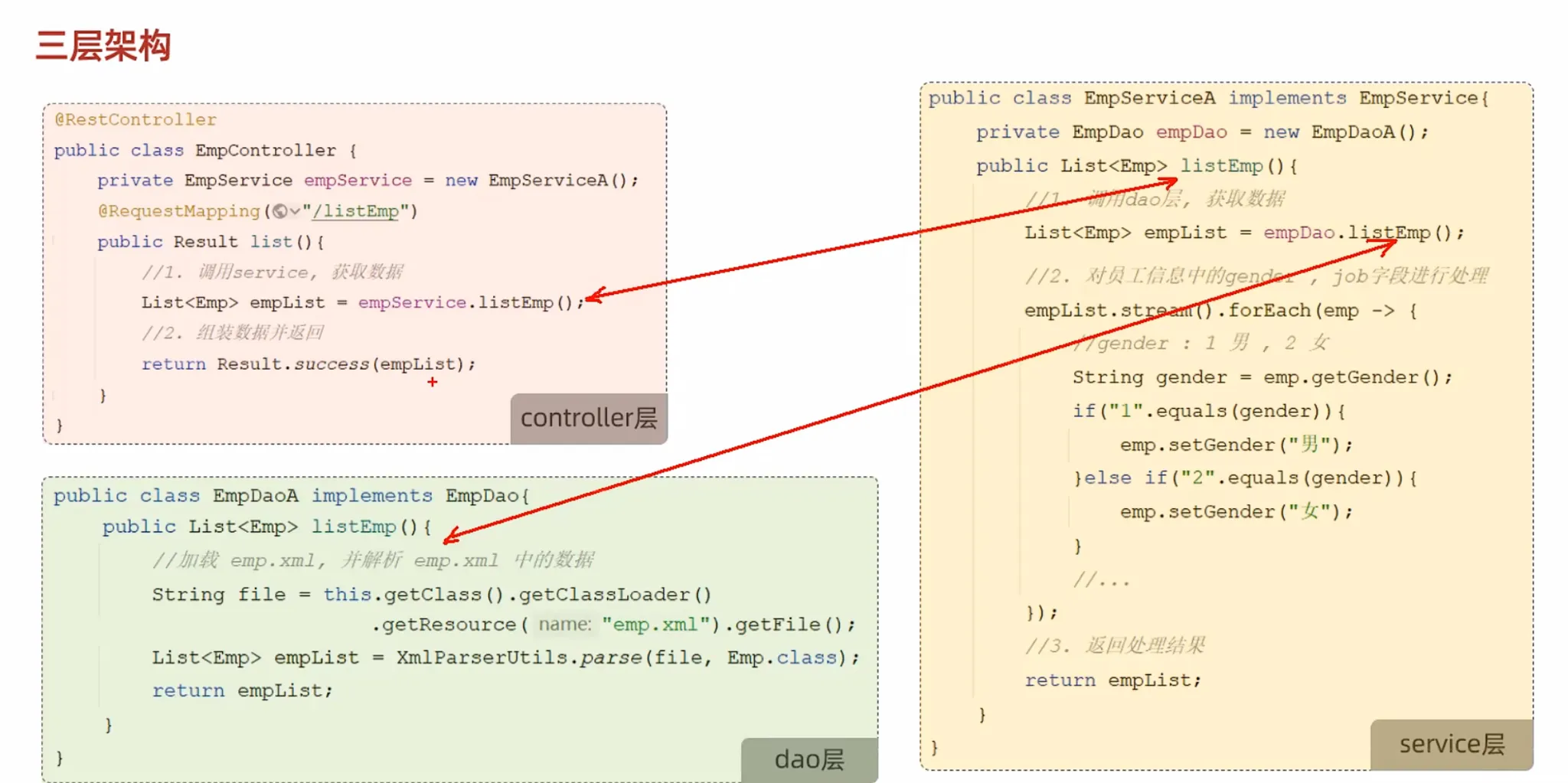Image resolution: width=1568 pixels, height=783 pixels.
Task: Click the if("1".equals(gender)){ condition
Action: pyautogui.click(x=1209, y=411)
